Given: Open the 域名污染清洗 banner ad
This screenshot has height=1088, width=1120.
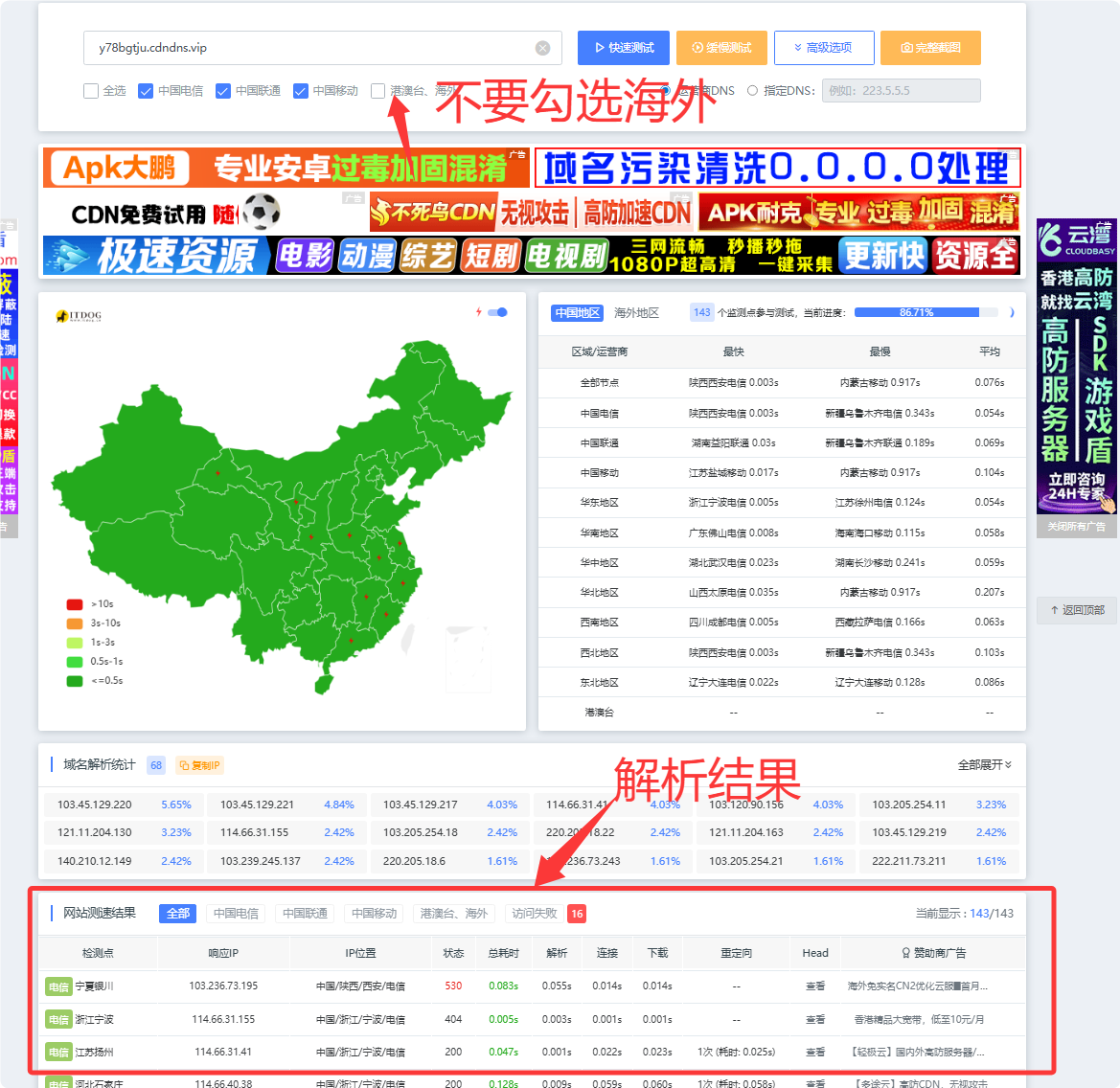Looking at the screenshot, I should point(777,168).
